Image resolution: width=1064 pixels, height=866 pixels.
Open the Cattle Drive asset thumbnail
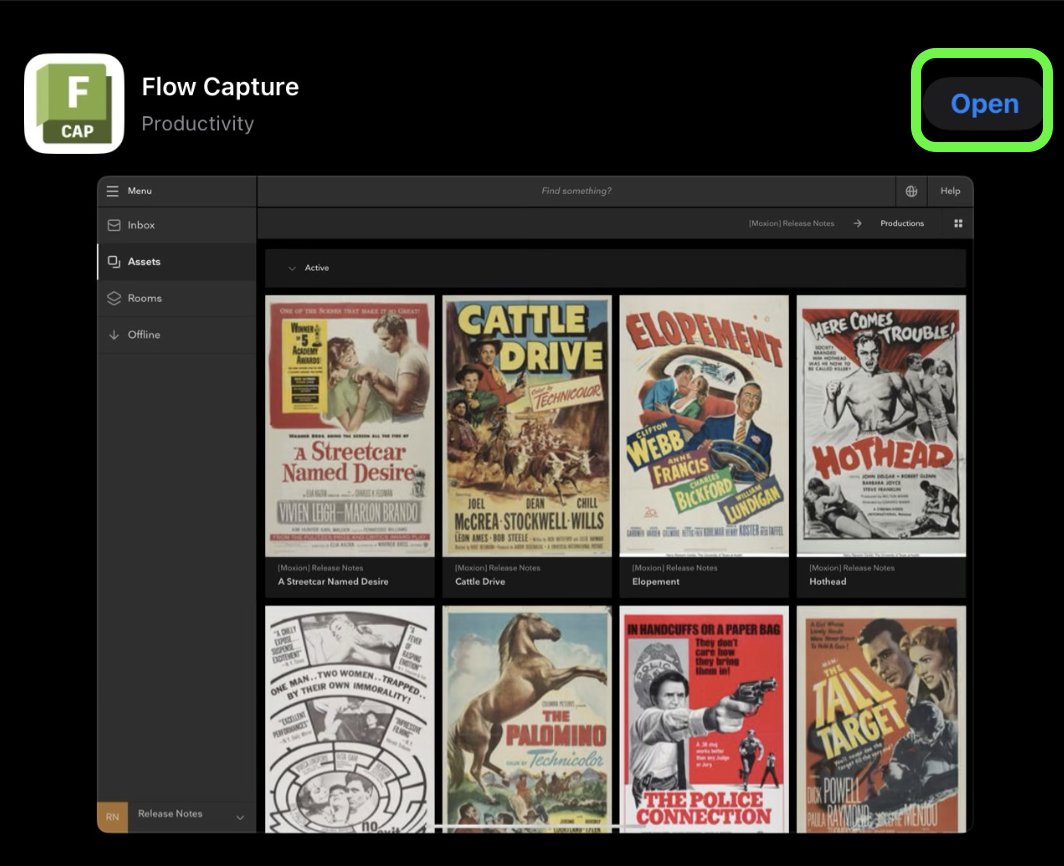(x=526, y=425)
